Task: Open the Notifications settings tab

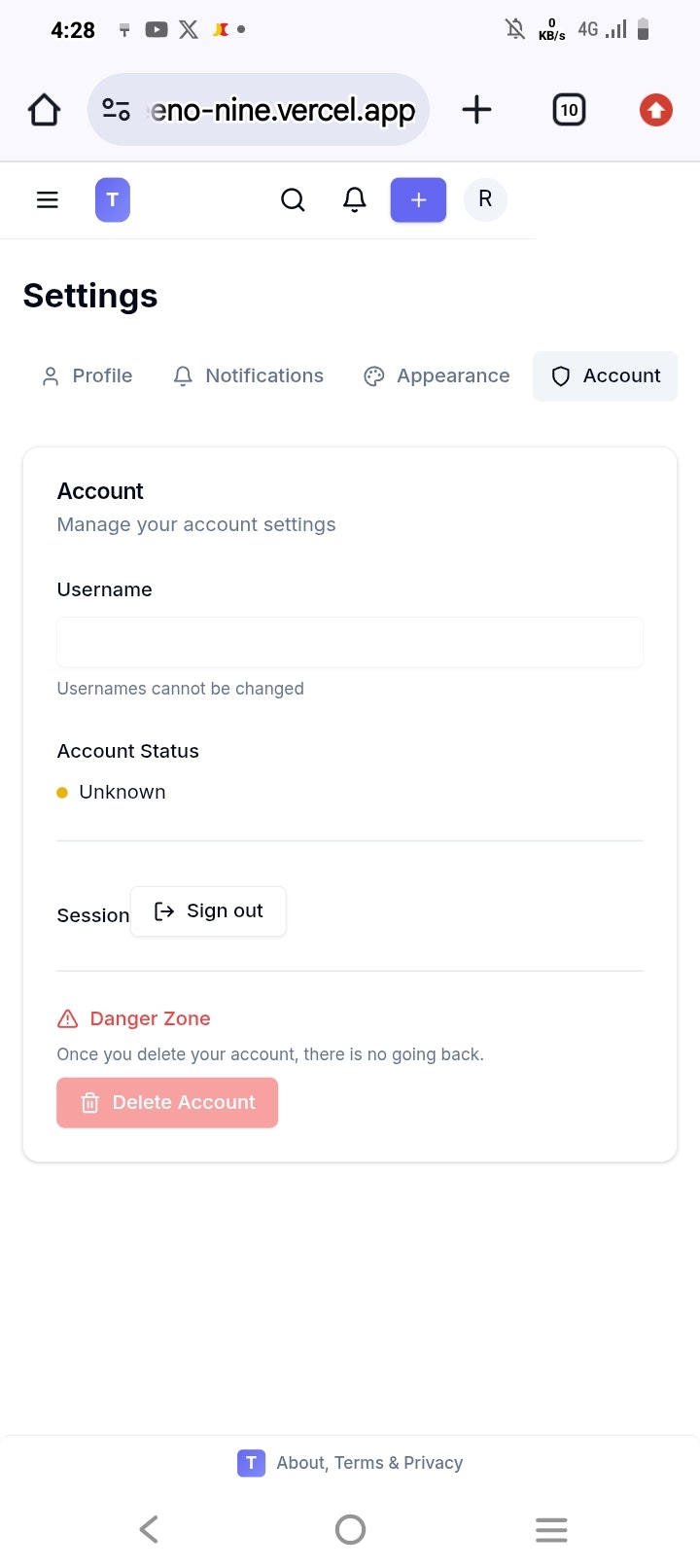Action: (x=248, y=375)
